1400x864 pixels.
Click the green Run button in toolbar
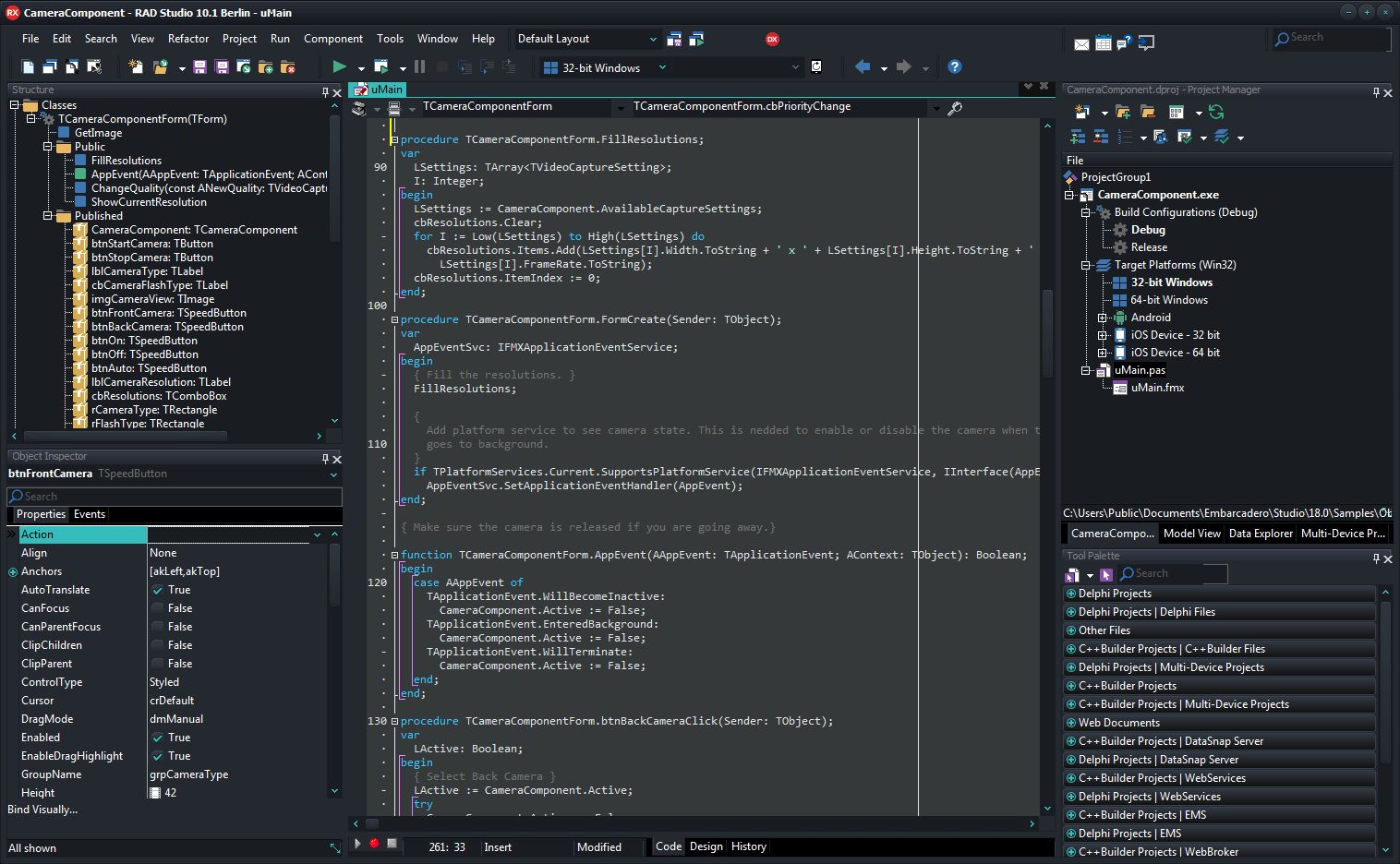click(x=339, y=66)
